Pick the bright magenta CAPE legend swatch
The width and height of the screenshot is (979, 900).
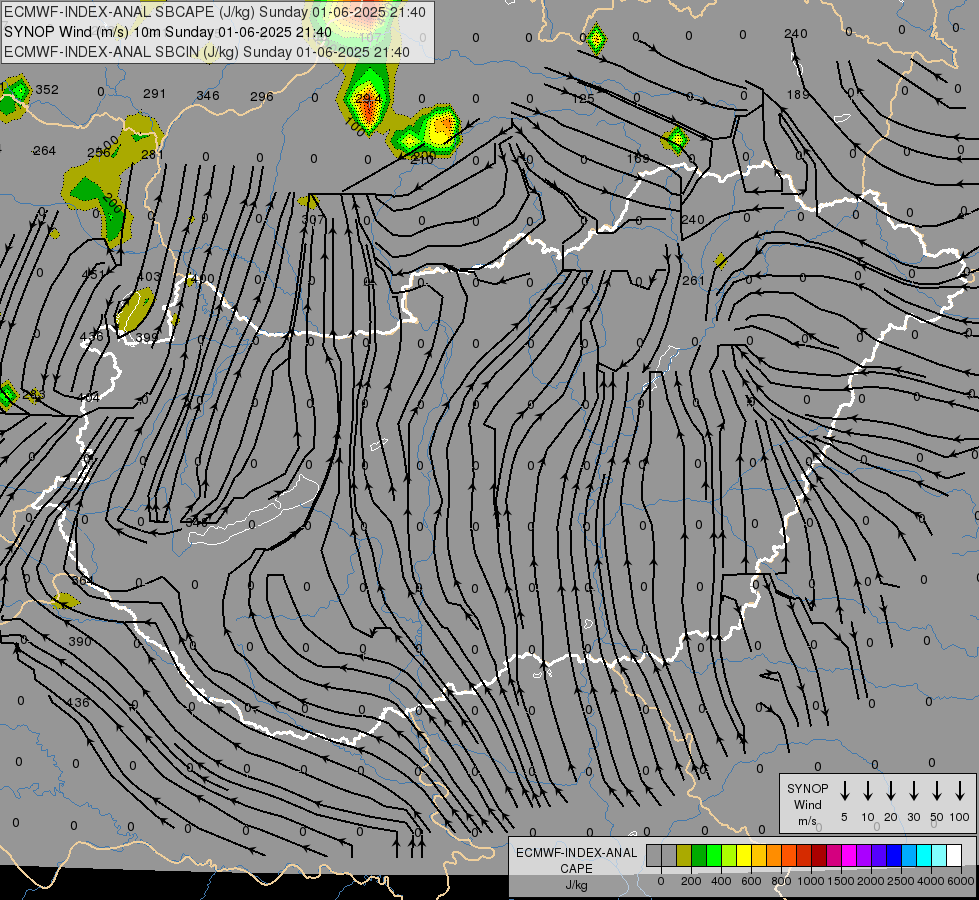(x=849, y=856)
